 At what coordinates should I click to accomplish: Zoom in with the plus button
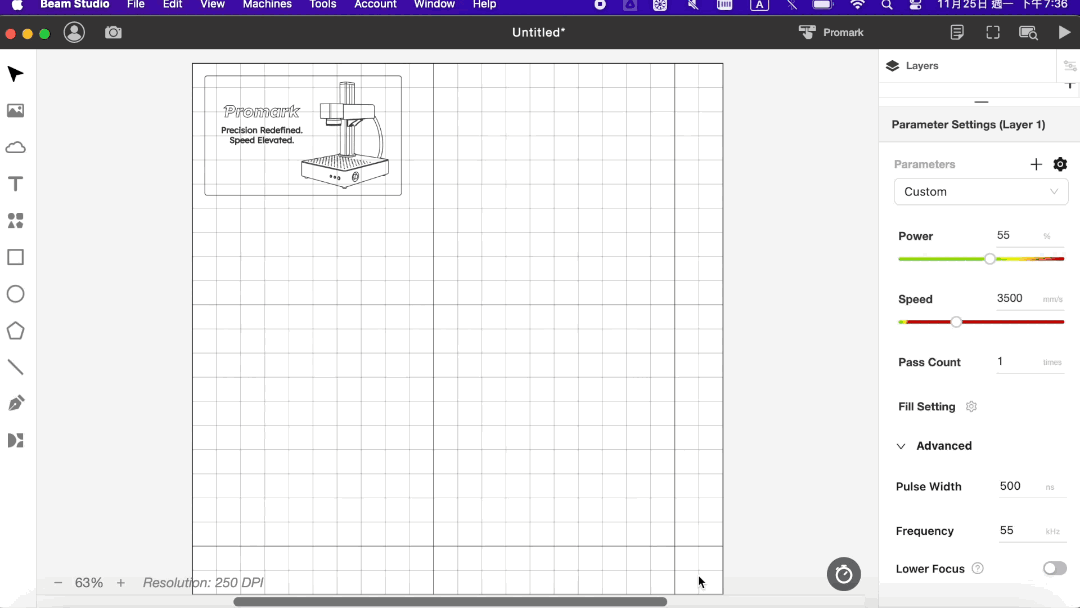(x=121, y=583)
